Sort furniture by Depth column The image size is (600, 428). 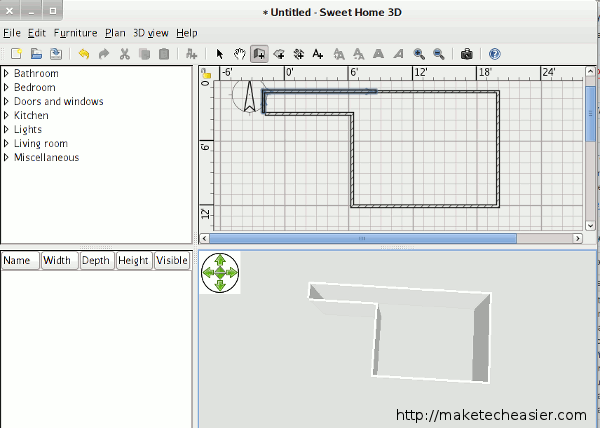pyautogui.click(x=98, y=260)
